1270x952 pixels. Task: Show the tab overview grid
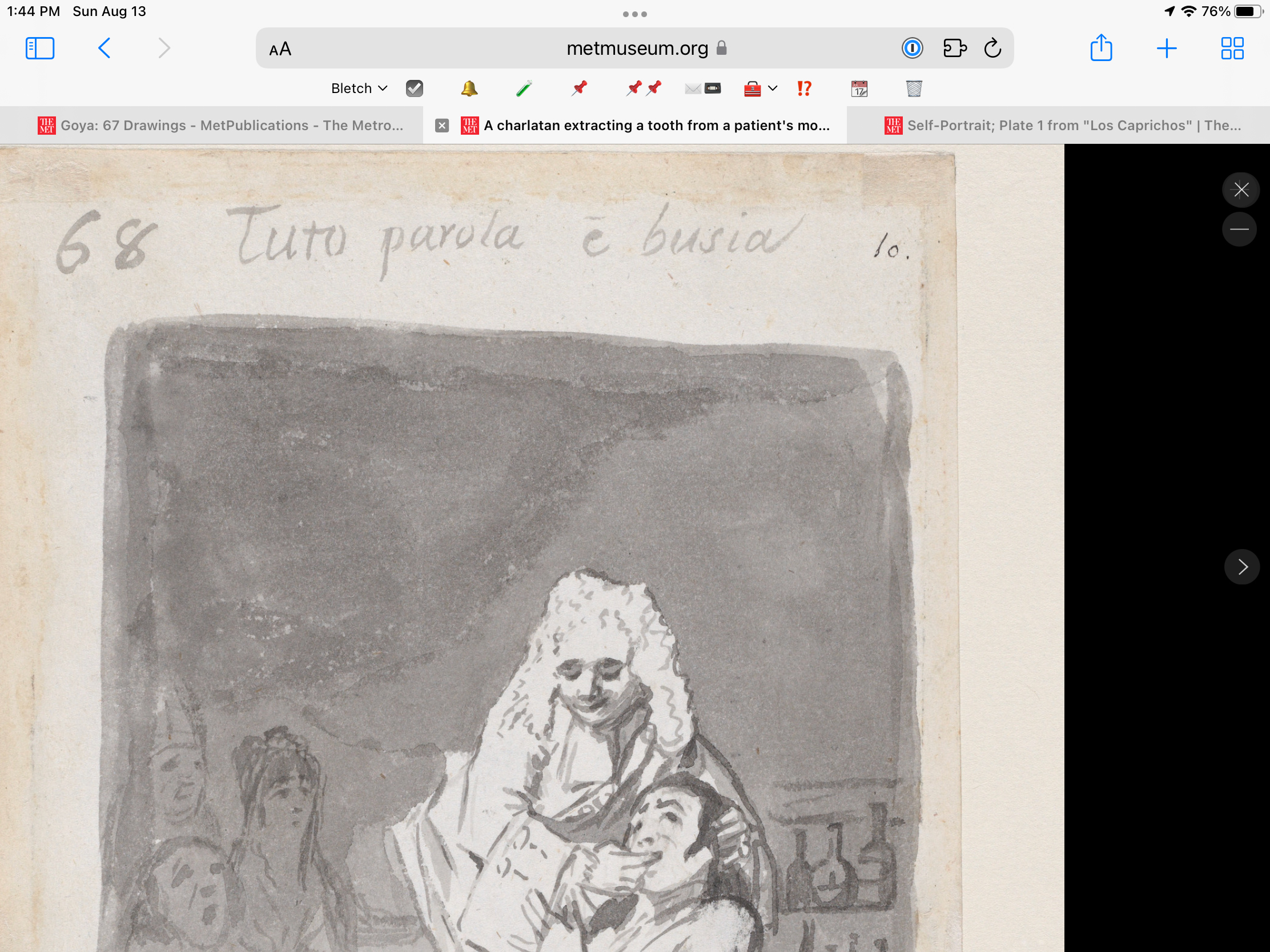1232,48
